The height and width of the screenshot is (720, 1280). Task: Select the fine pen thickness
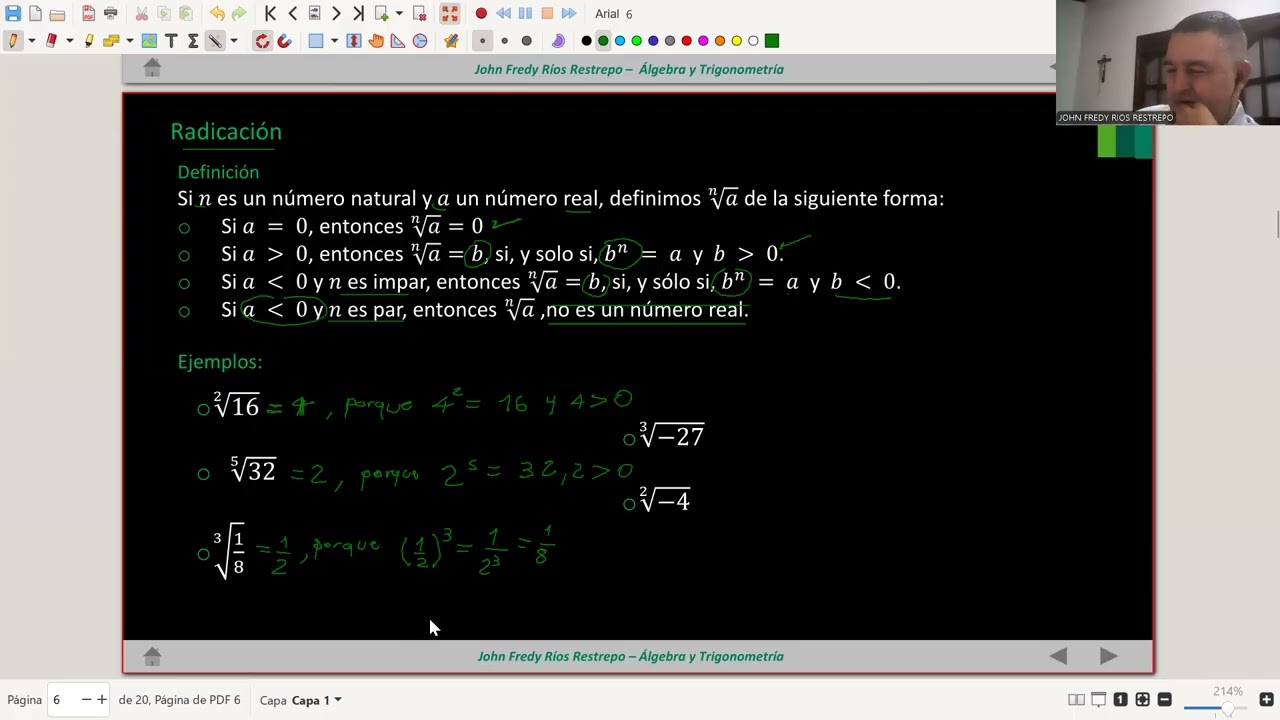[482, 41]
